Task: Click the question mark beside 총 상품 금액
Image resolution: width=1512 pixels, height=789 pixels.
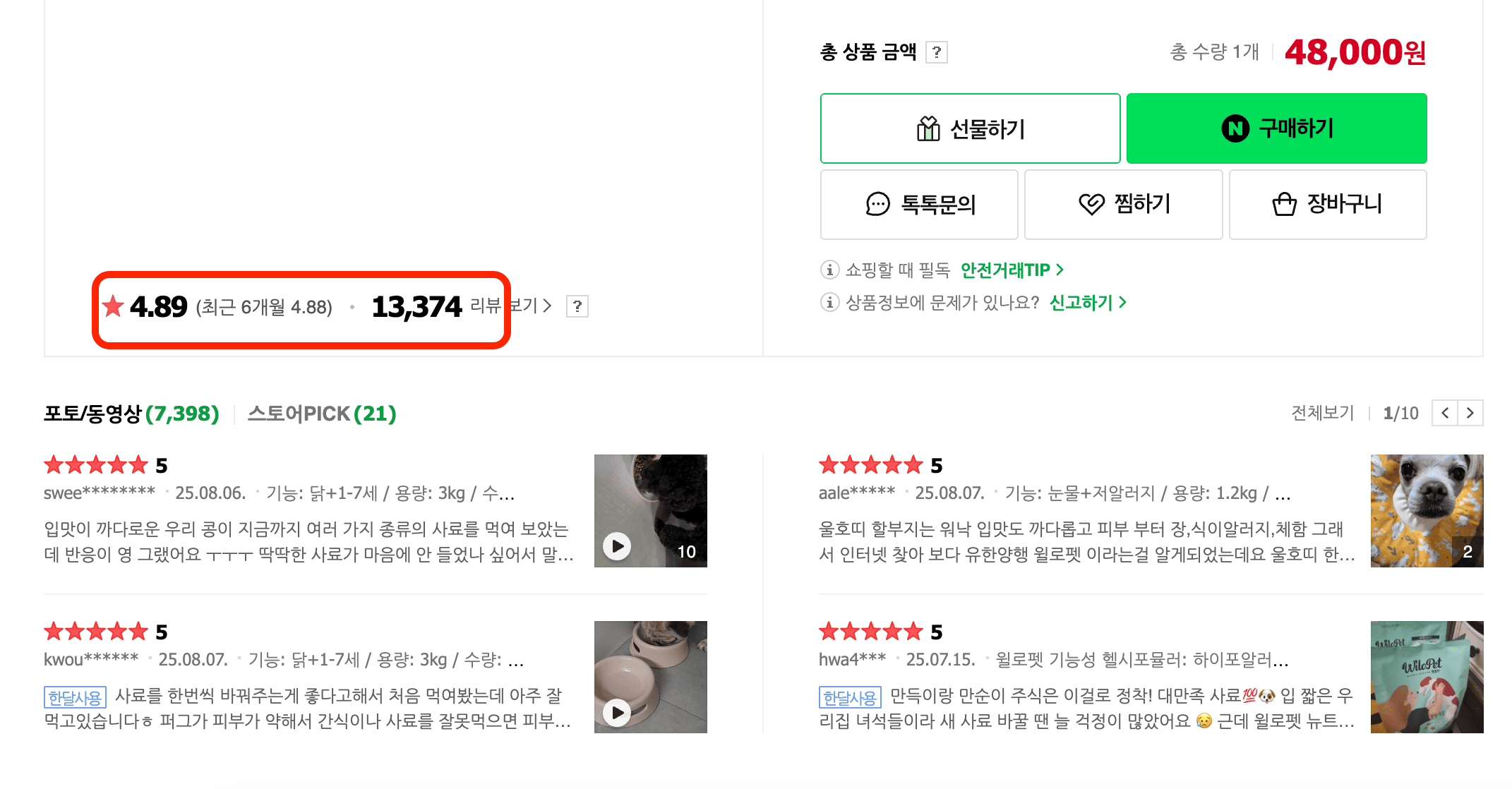Action: [x=938, y=52]
